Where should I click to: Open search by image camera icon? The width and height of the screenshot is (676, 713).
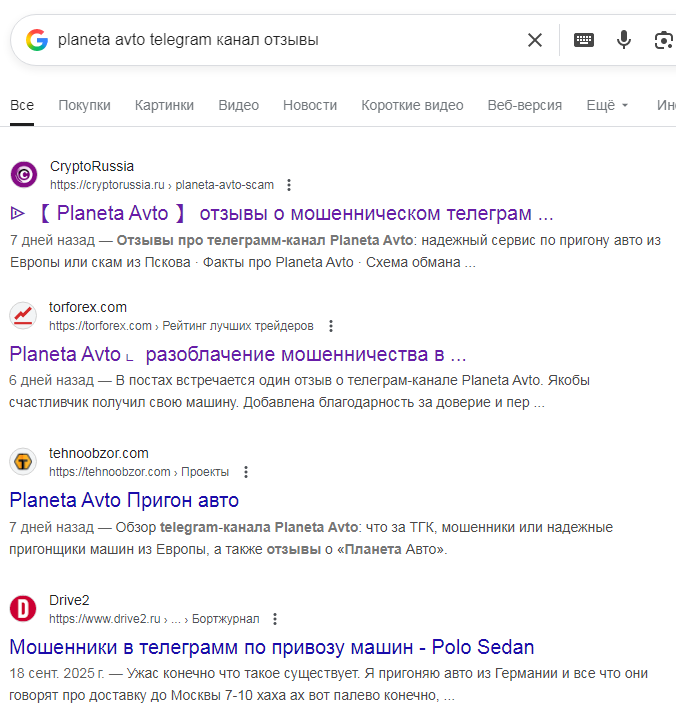point(664,40)
